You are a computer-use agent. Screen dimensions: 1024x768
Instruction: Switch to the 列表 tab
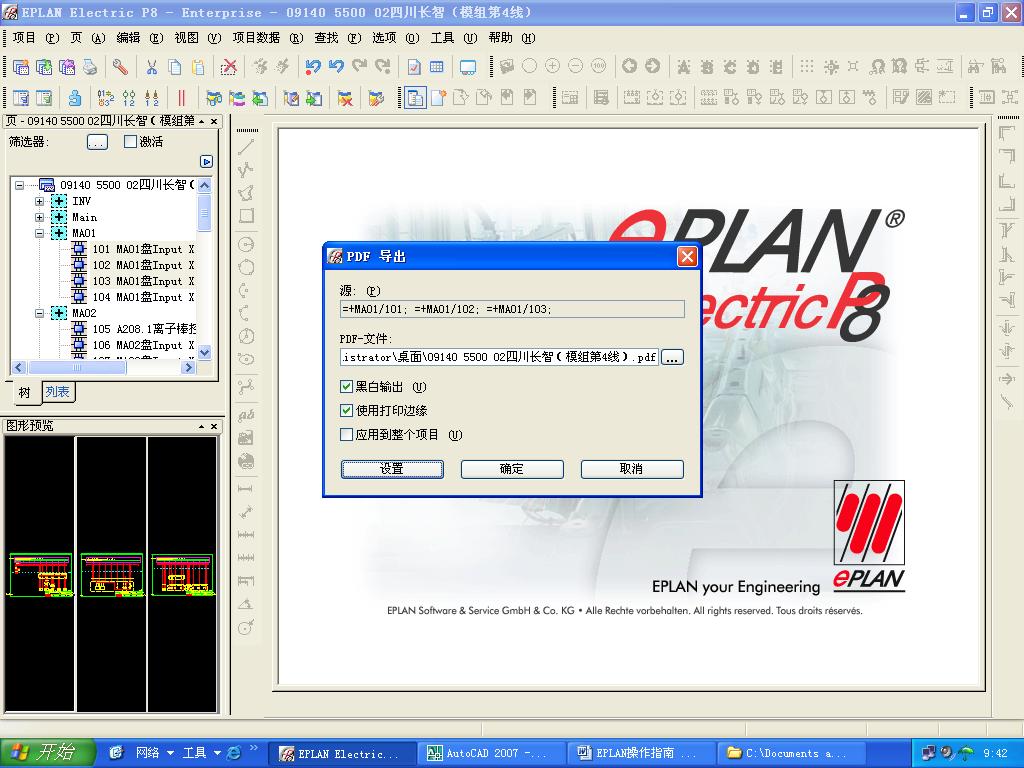(x=57, y=392)
